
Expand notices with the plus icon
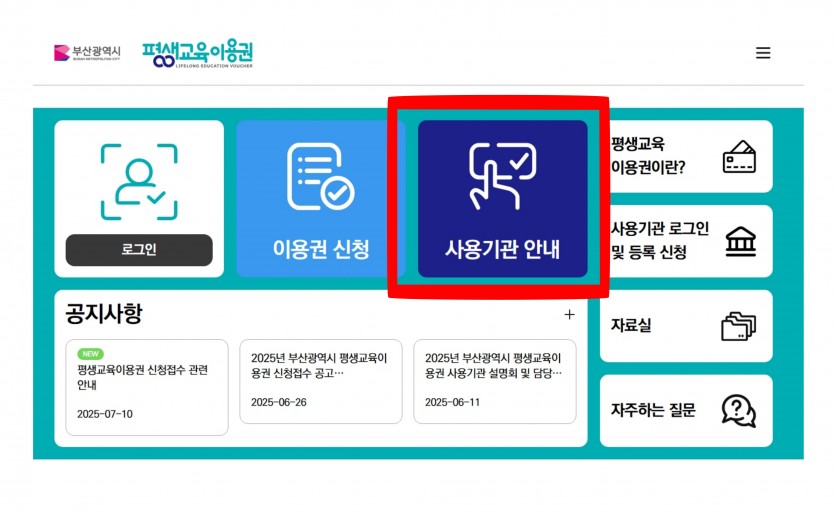[x=569, y=315]
